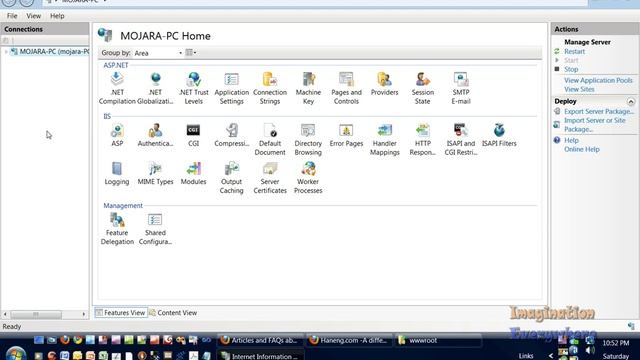640x360 pixels.
Task: Open Shared Configuration icon
Action: pos(155,229)
